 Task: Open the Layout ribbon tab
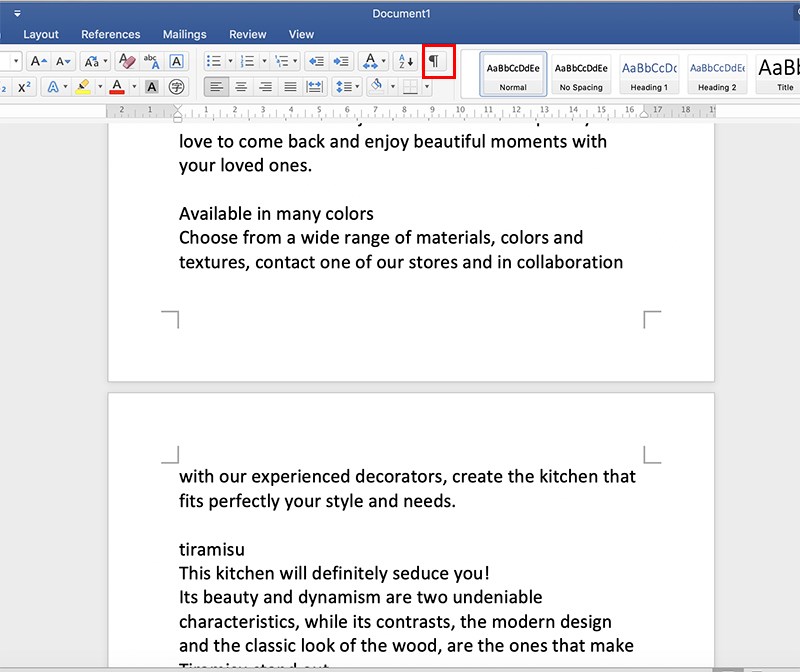(41, 34)
